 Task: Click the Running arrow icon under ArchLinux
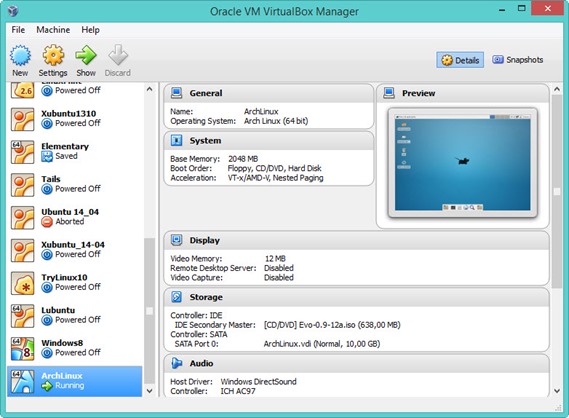[47, 385]
